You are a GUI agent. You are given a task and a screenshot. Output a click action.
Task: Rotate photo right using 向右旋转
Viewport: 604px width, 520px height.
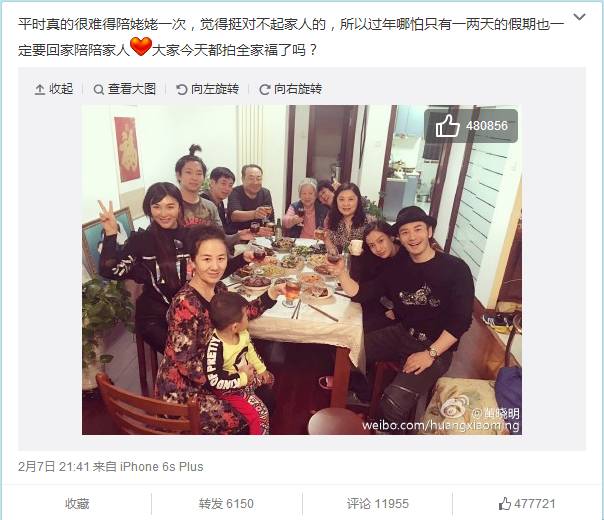tap(291, 89)
